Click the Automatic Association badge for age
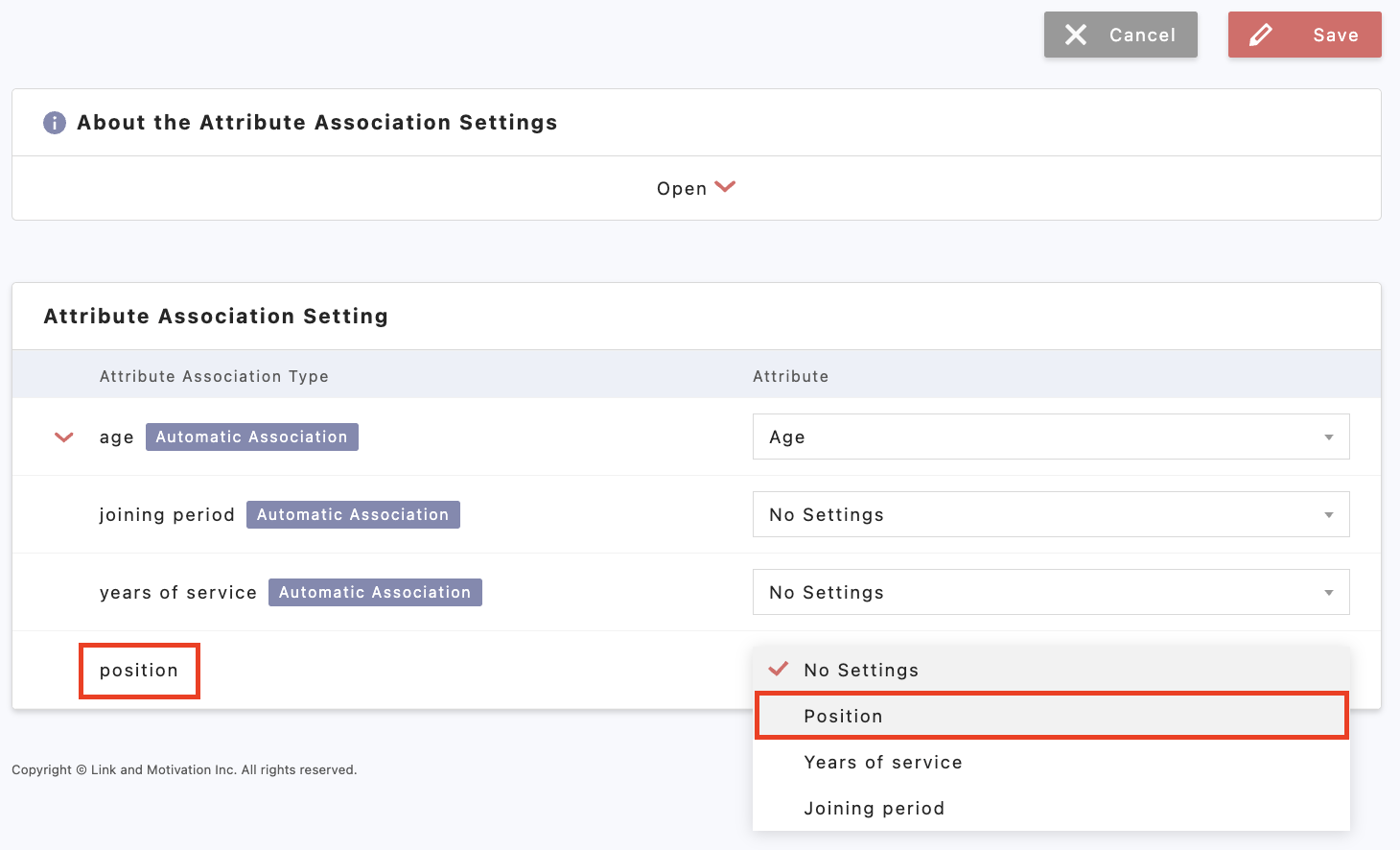This screenshot has height=850, width=1400. point(251,437)
